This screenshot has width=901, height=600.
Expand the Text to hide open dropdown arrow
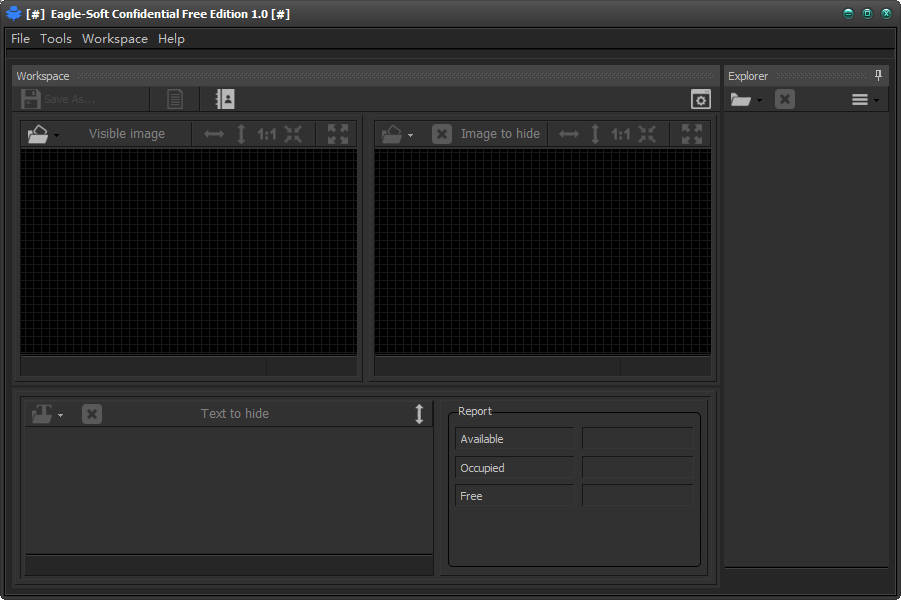(60, 415)
